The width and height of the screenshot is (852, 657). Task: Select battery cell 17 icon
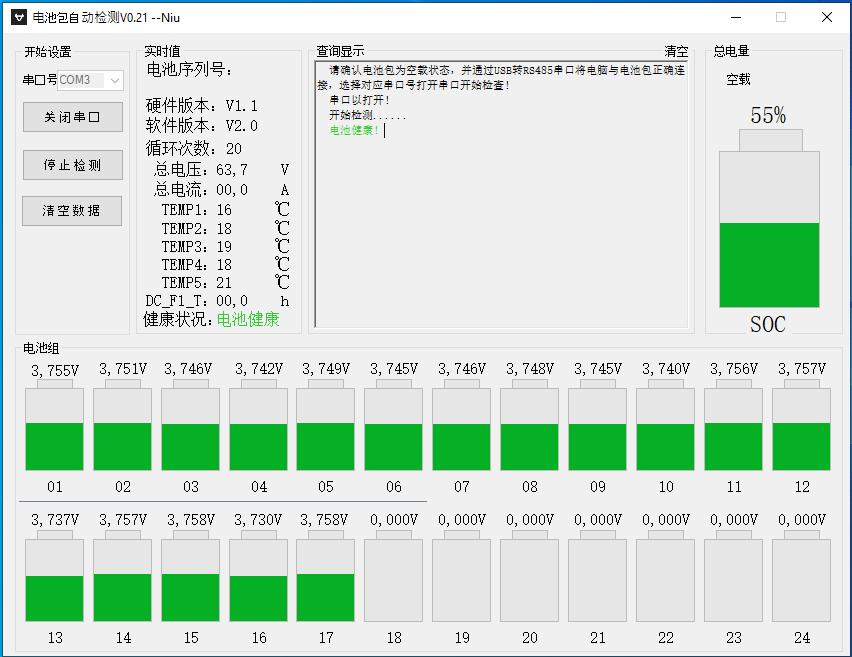point(325,580)
